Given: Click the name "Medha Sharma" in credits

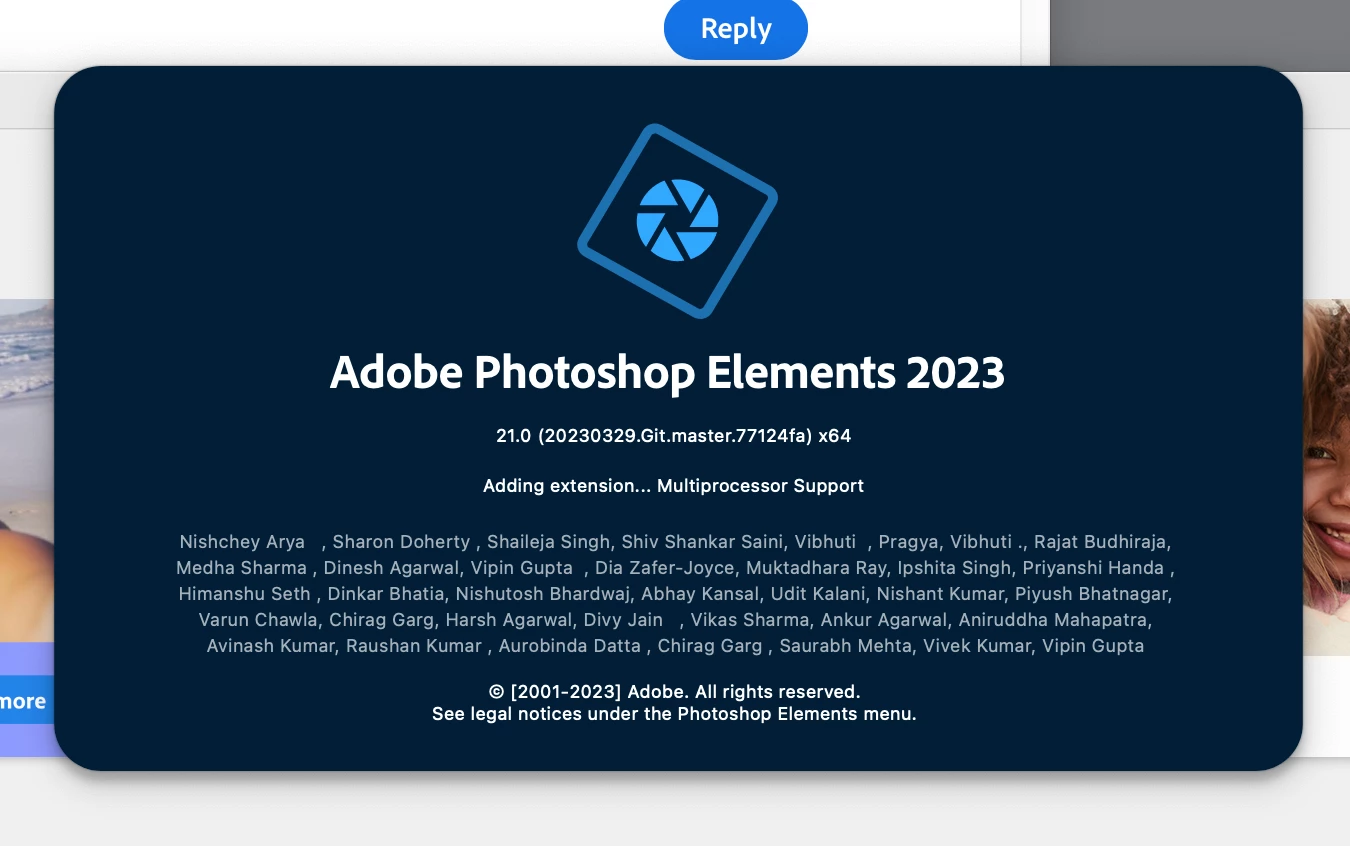Looking at the screenshot, I should coord(241,568).
